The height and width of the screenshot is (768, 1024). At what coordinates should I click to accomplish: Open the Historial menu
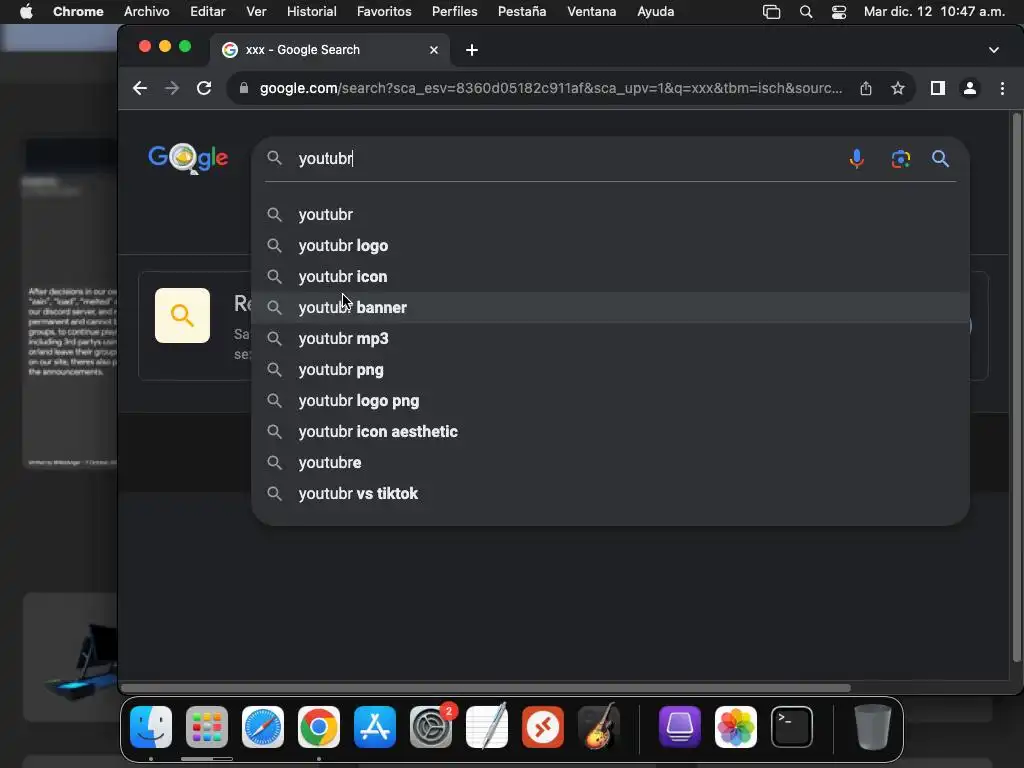[x=312, y=12]
